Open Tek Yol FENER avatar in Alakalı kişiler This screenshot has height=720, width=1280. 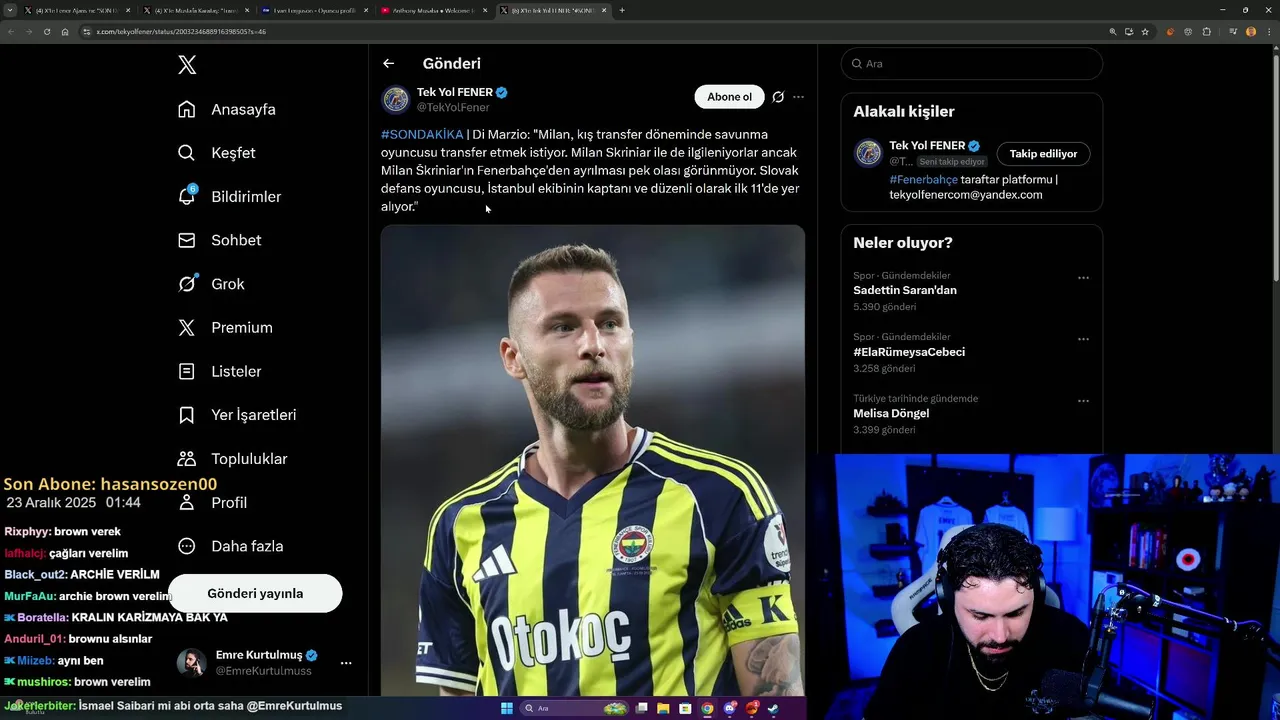[868, 153]
